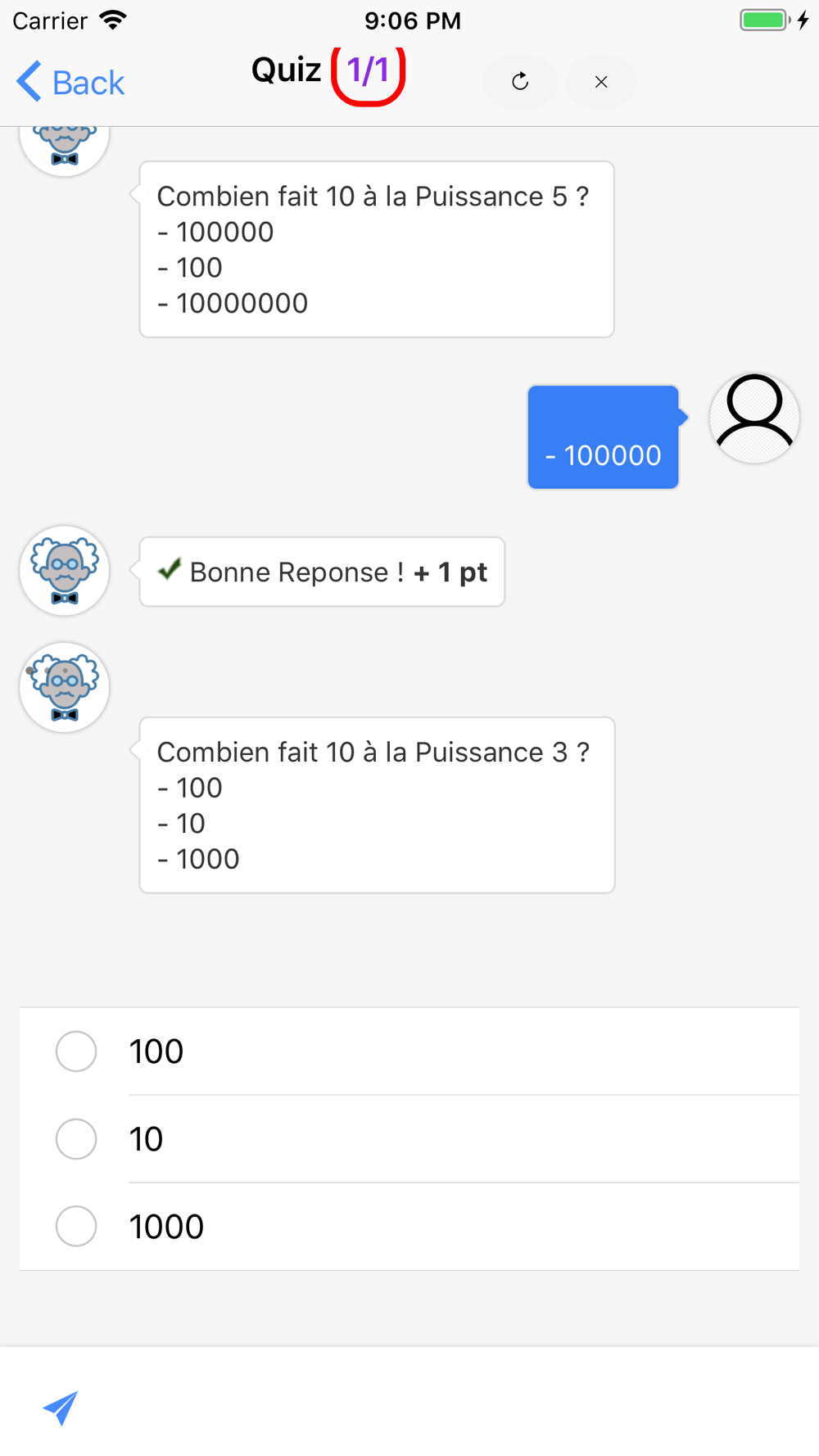The height and width of the screenshot is (1456, 819).
Task: Choose the 1000 answer radio option
Action: (x=76, y=1226)
